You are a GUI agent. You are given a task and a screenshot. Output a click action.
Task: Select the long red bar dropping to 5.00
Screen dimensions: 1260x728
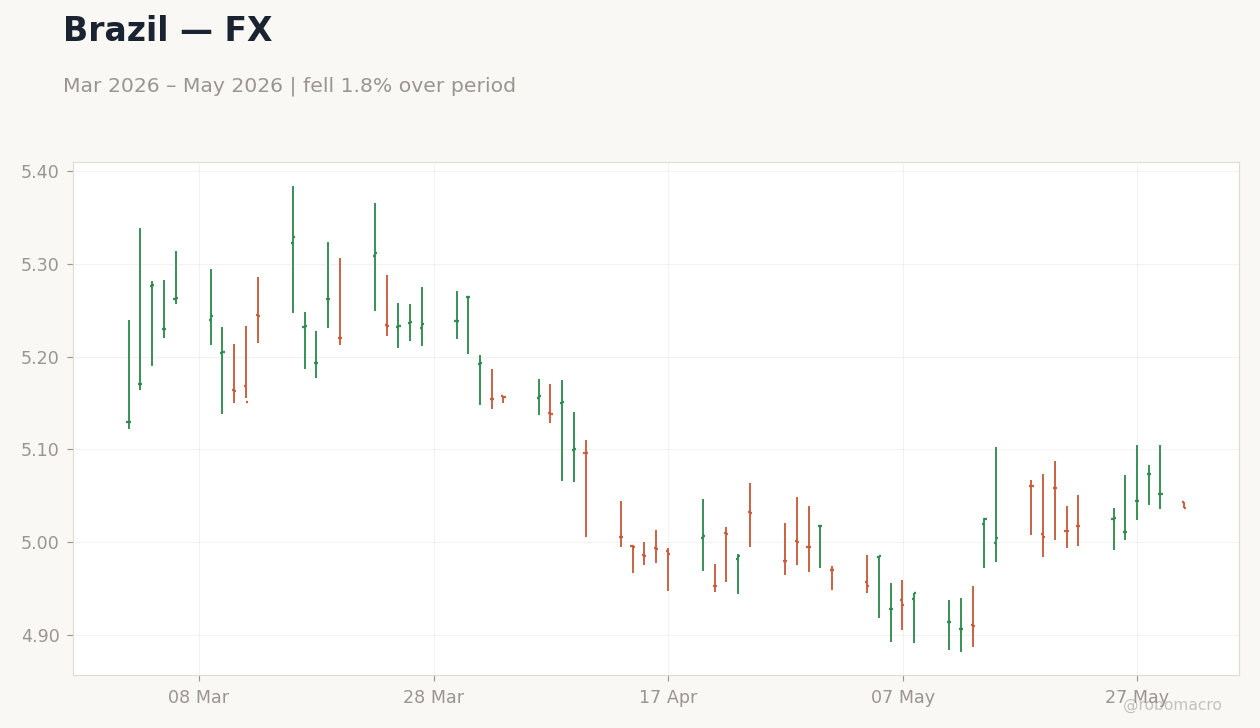(586, 488)
